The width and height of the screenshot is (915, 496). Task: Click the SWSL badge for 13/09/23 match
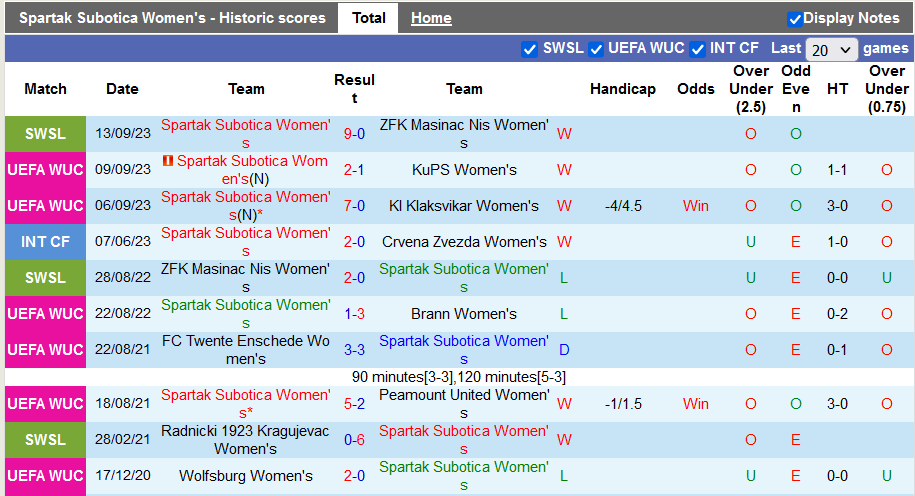[x=45, y=134]
